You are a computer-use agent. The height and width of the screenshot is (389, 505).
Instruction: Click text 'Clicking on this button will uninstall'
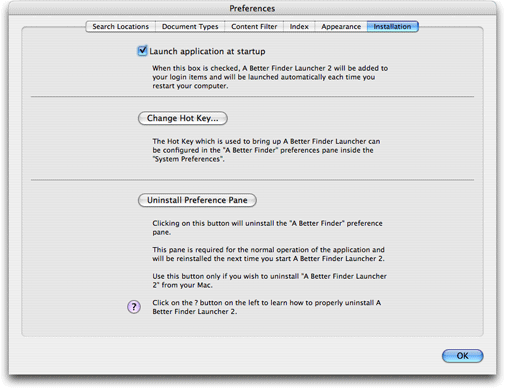(x=267, y=228)
